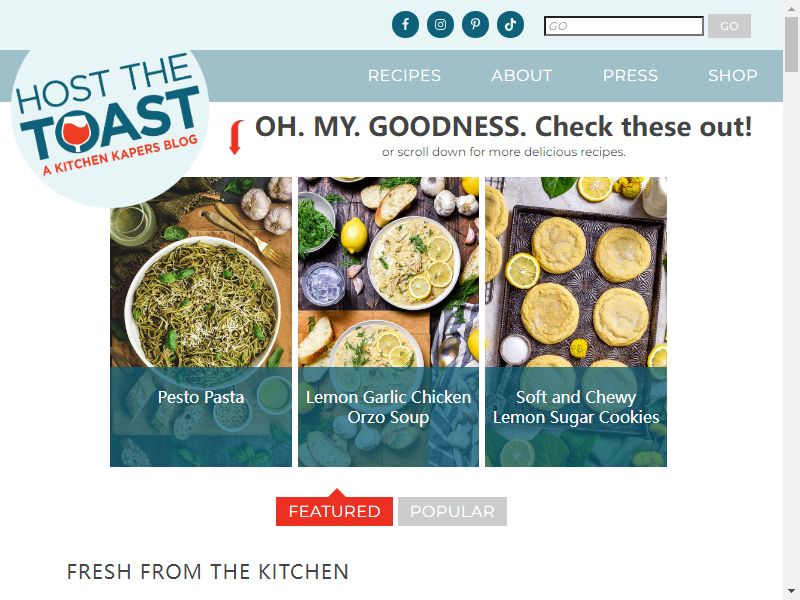This screenshot has width=800, height=600.
Task: Click the lemon sugar cookies tray photo
Action: click(576, 272)
